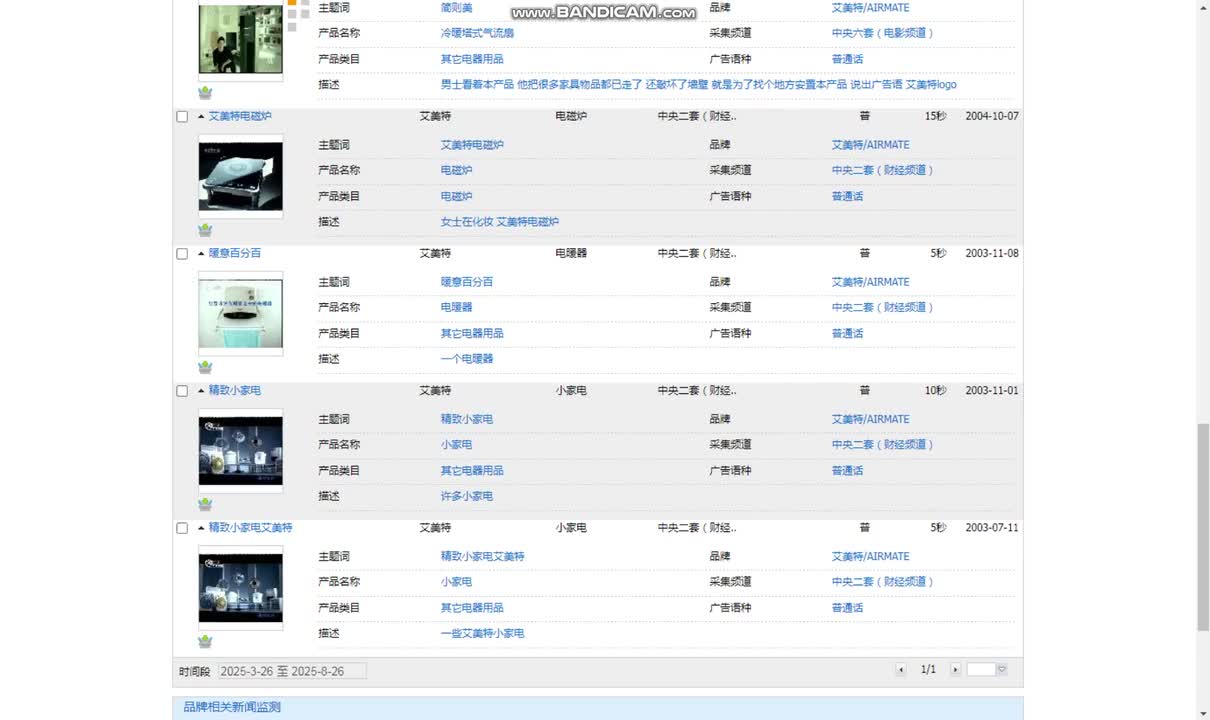Open the 艾美特电磁炉 ad thumbnail
Image resolution: width=1210 pixels, height=720 pixels.
[240, 176]
